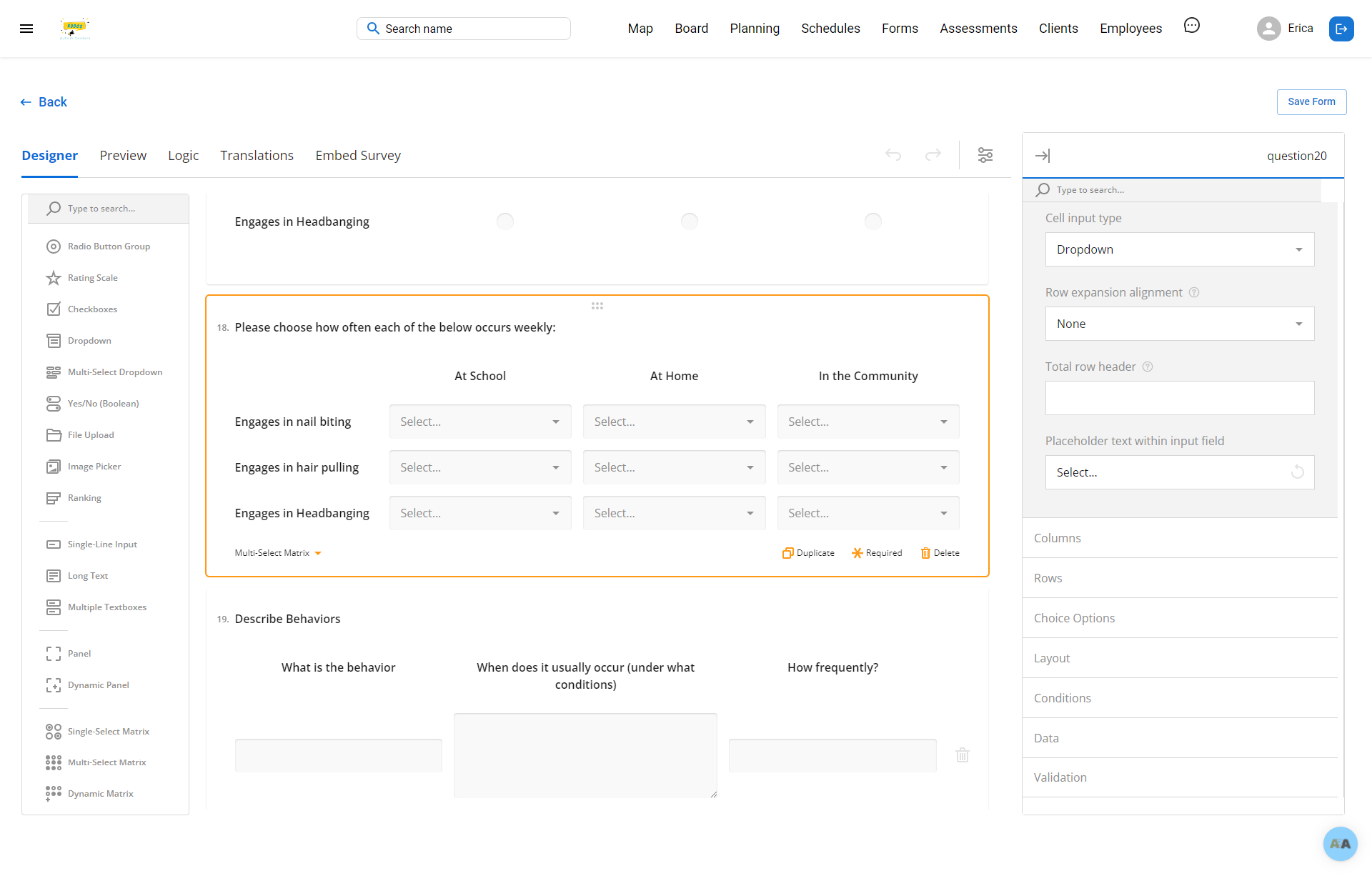
Task: Delete question 18 with trash icon
Action: [940, 553]
